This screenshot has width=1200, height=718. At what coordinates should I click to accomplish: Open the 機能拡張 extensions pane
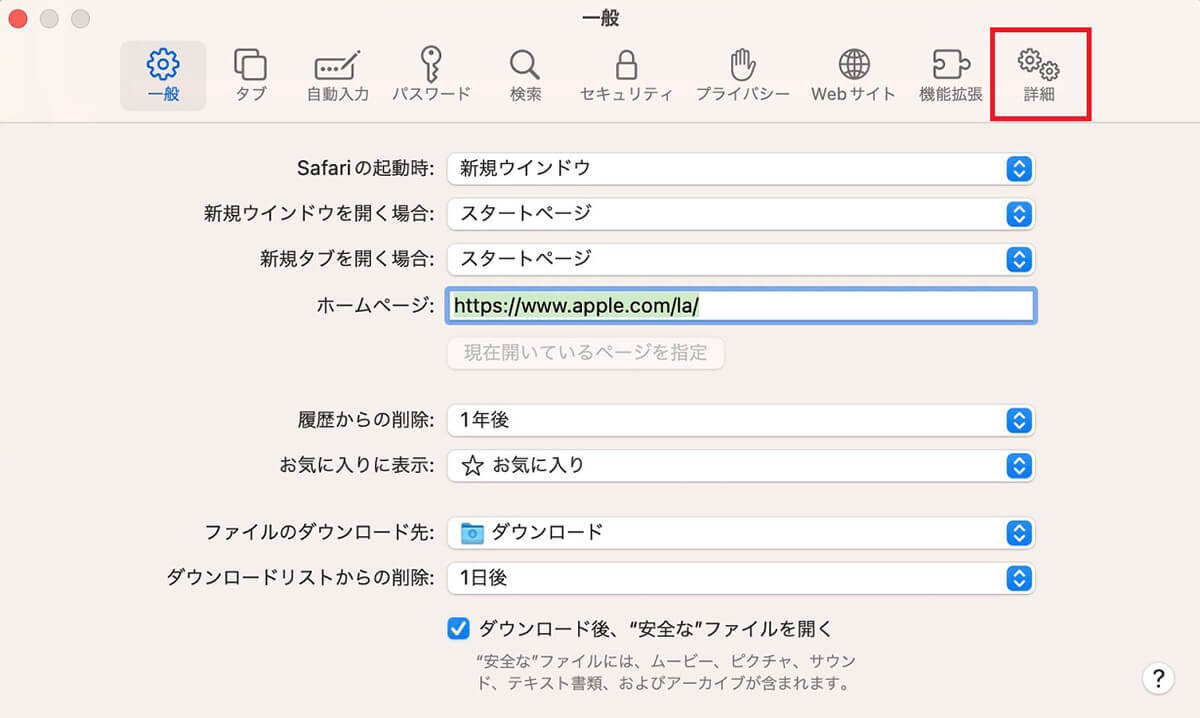(x=951, y=76)
